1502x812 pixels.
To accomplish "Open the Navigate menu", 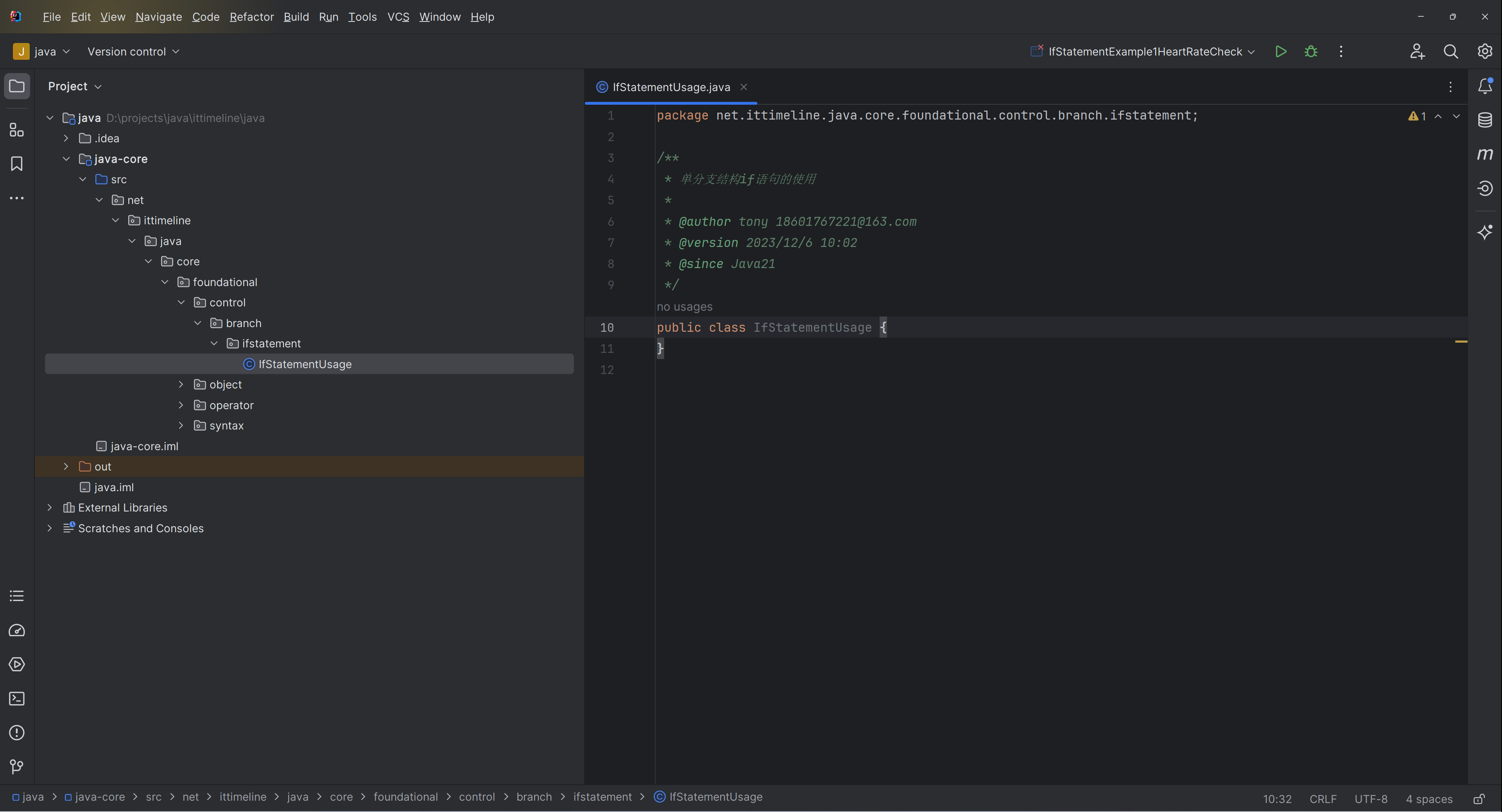I will coord(159,17).
